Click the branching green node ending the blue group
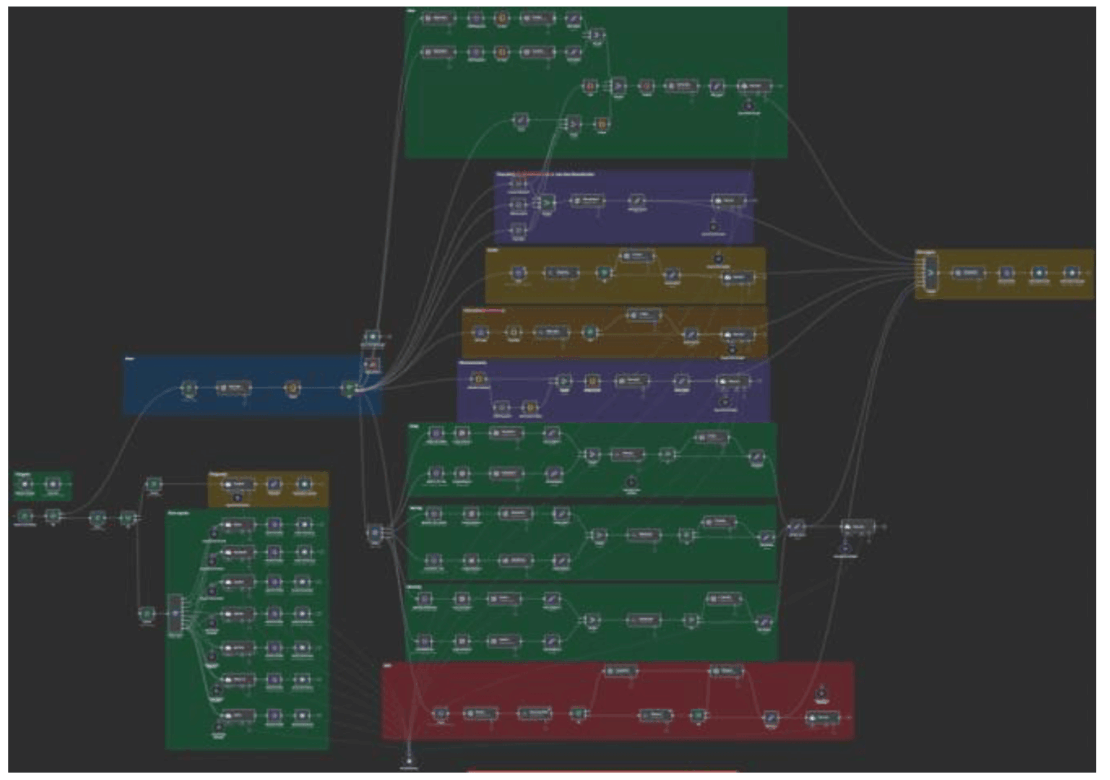 348,388
